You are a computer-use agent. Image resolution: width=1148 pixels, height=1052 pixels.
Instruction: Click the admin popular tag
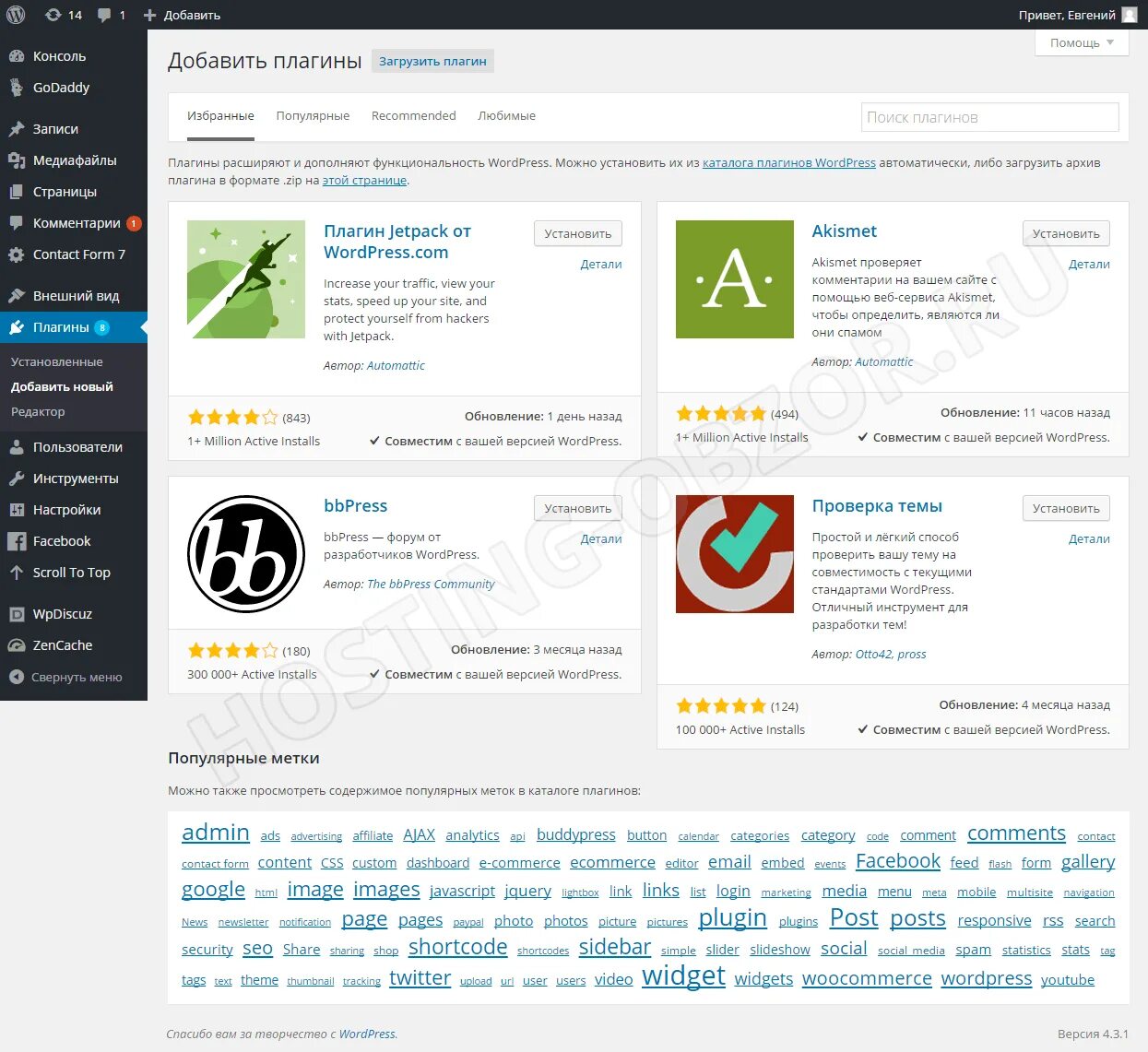pyautogui.click(x=216, y=833)
